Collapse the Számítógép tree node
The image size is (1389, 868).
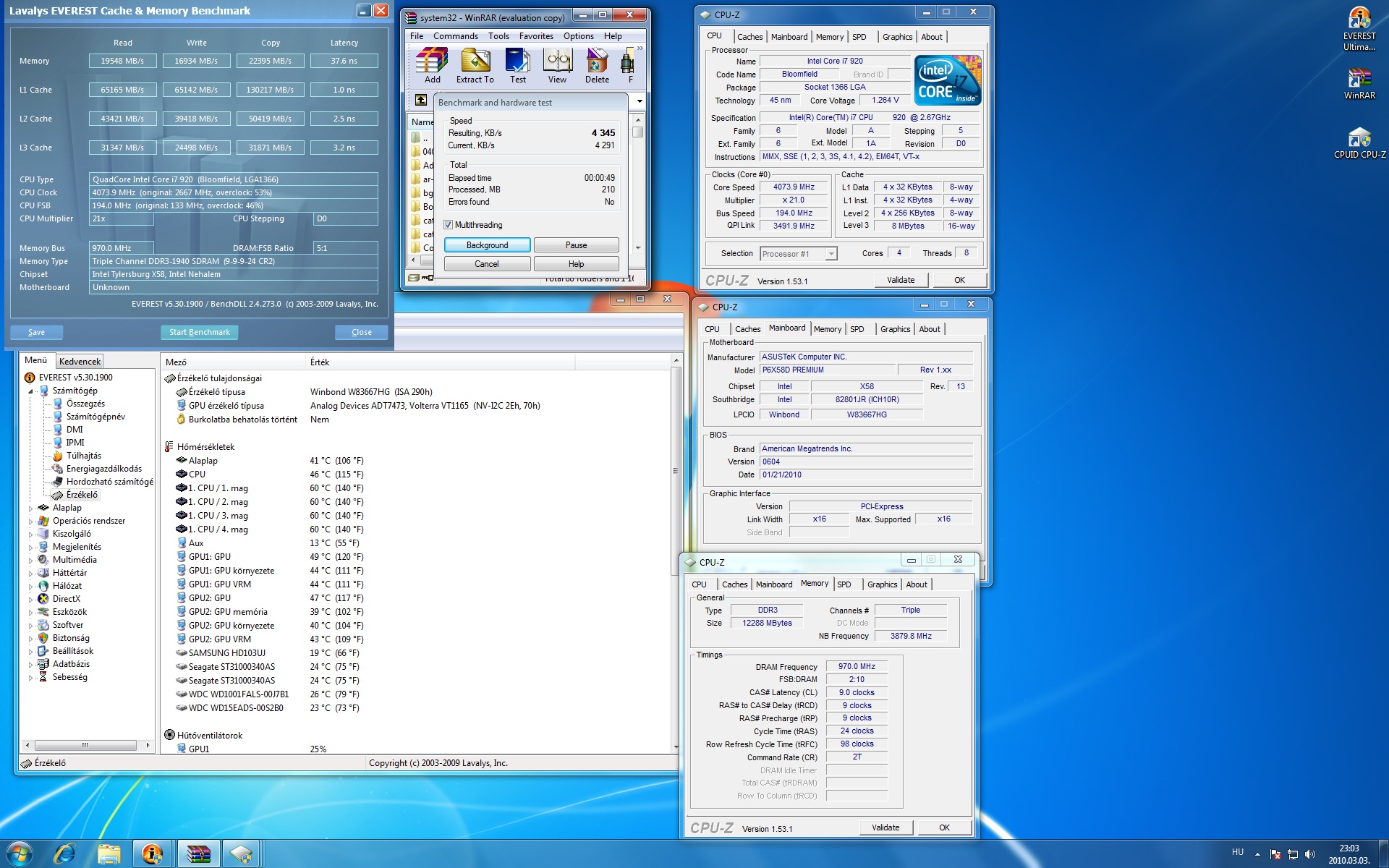[31, 391]
